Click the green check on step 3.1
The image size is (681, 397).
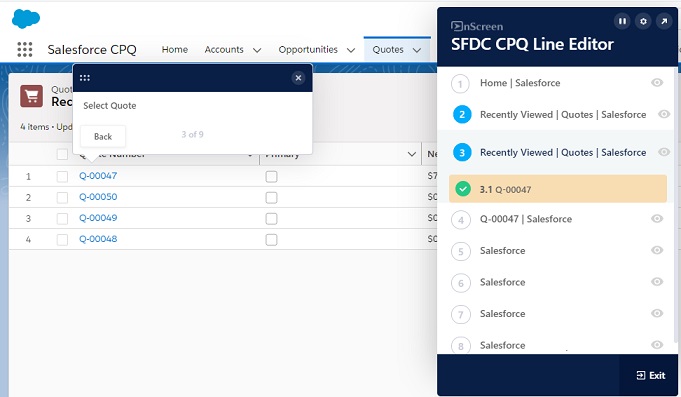tap(463, 189)
